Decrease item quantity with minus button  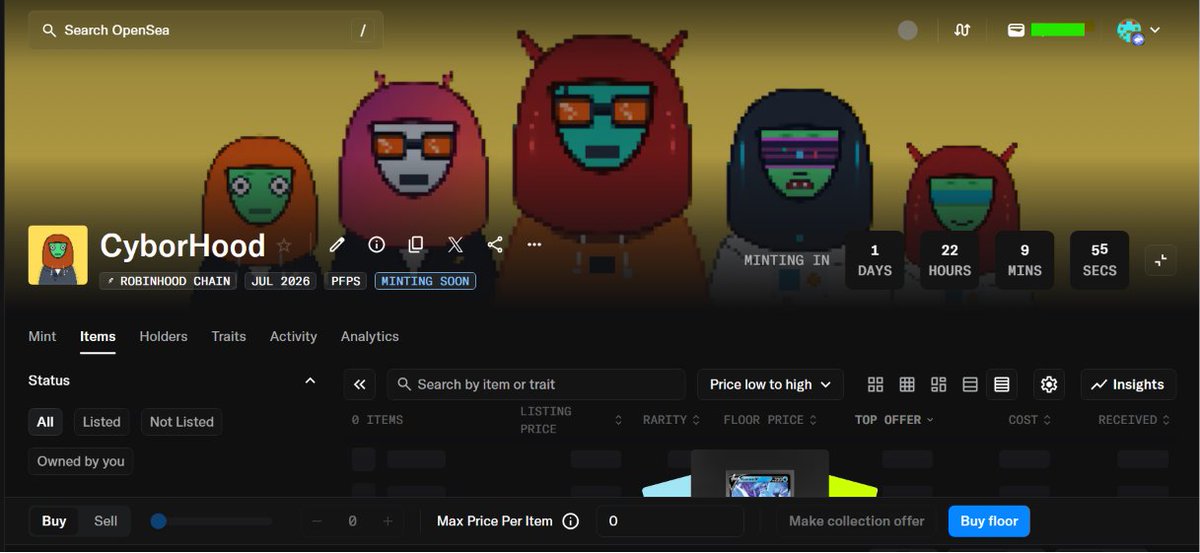[317, 521]
